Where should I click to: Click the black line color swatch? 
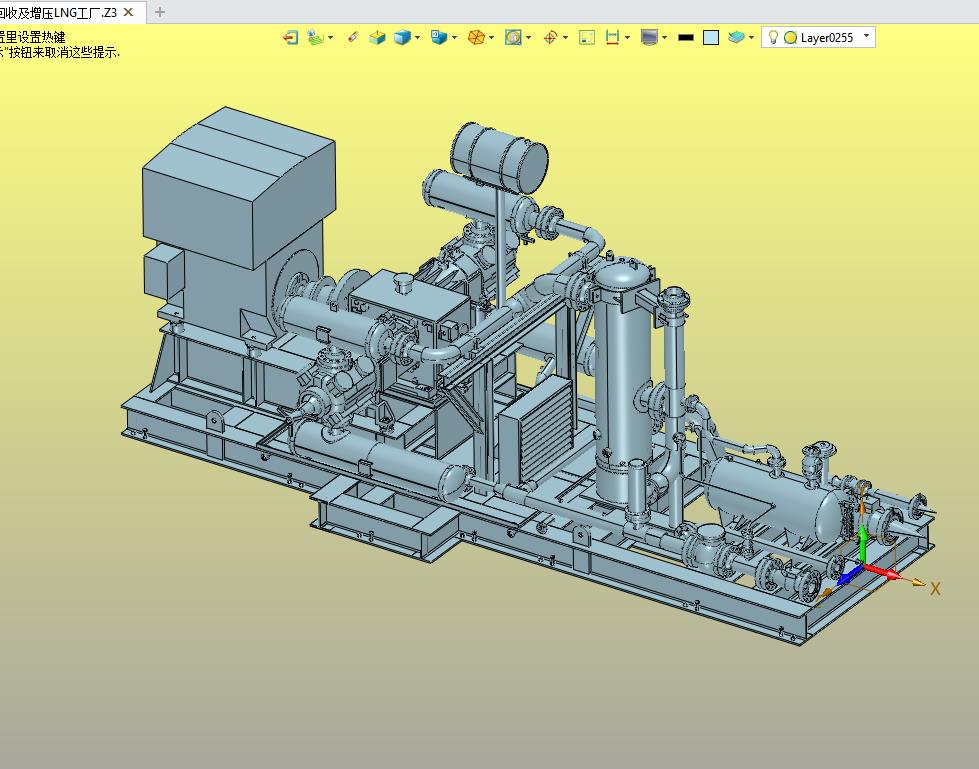[x=686, y=37]
